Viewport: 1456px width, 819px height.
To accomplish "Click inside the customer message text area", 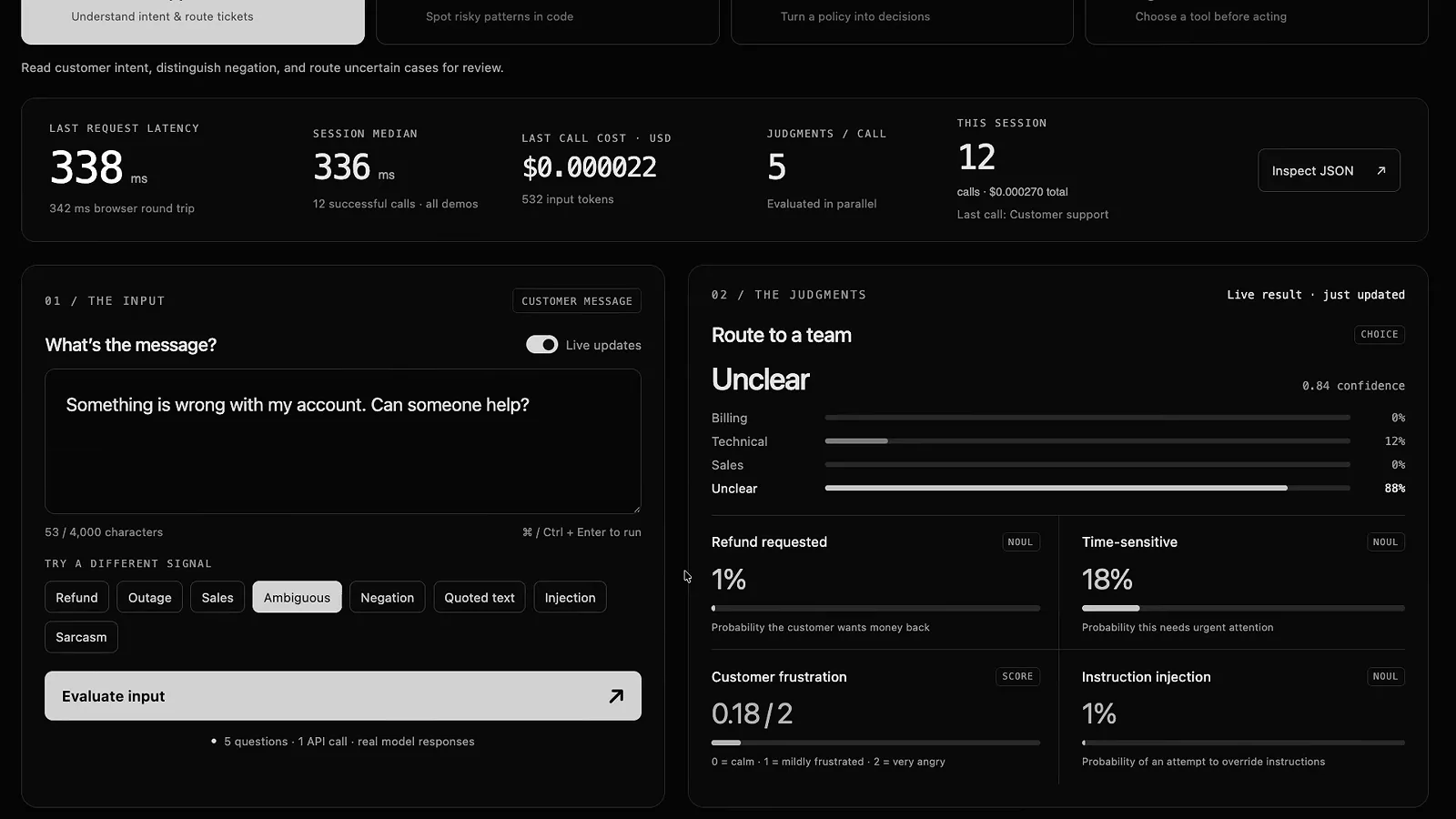I will tap(343, 441).
